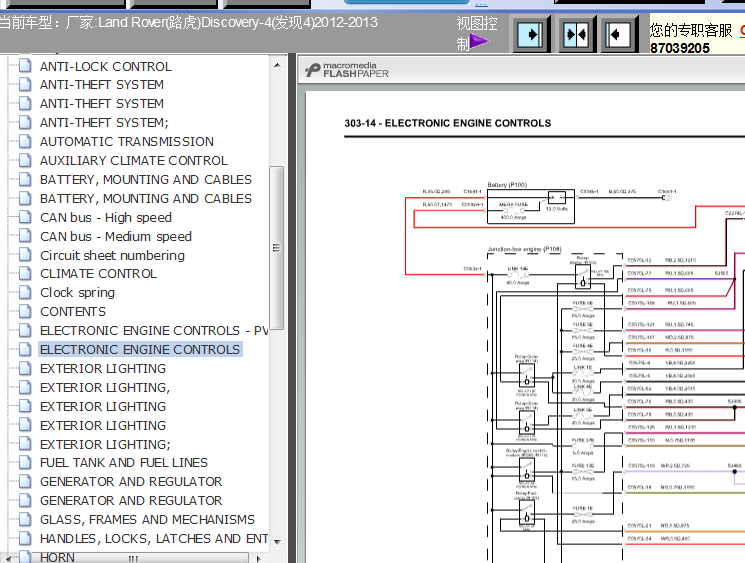Open GLASS, FRAMES AND MECHANISMS entry
The width and height of the screenshot is (745, 563).
tap(147, 520)
